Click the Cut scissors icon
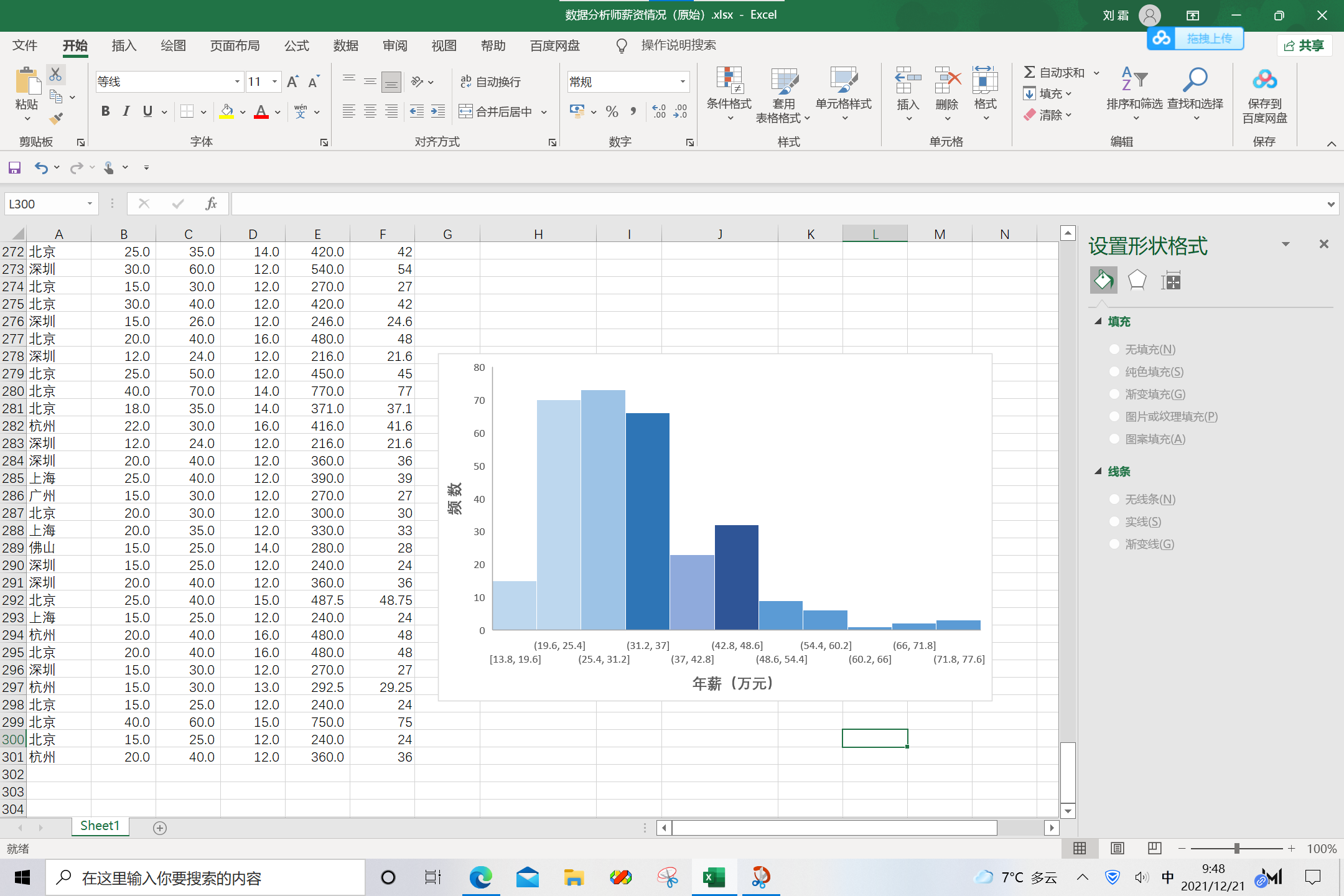This screenshot has width=1344, height=896. pos(55,75)
